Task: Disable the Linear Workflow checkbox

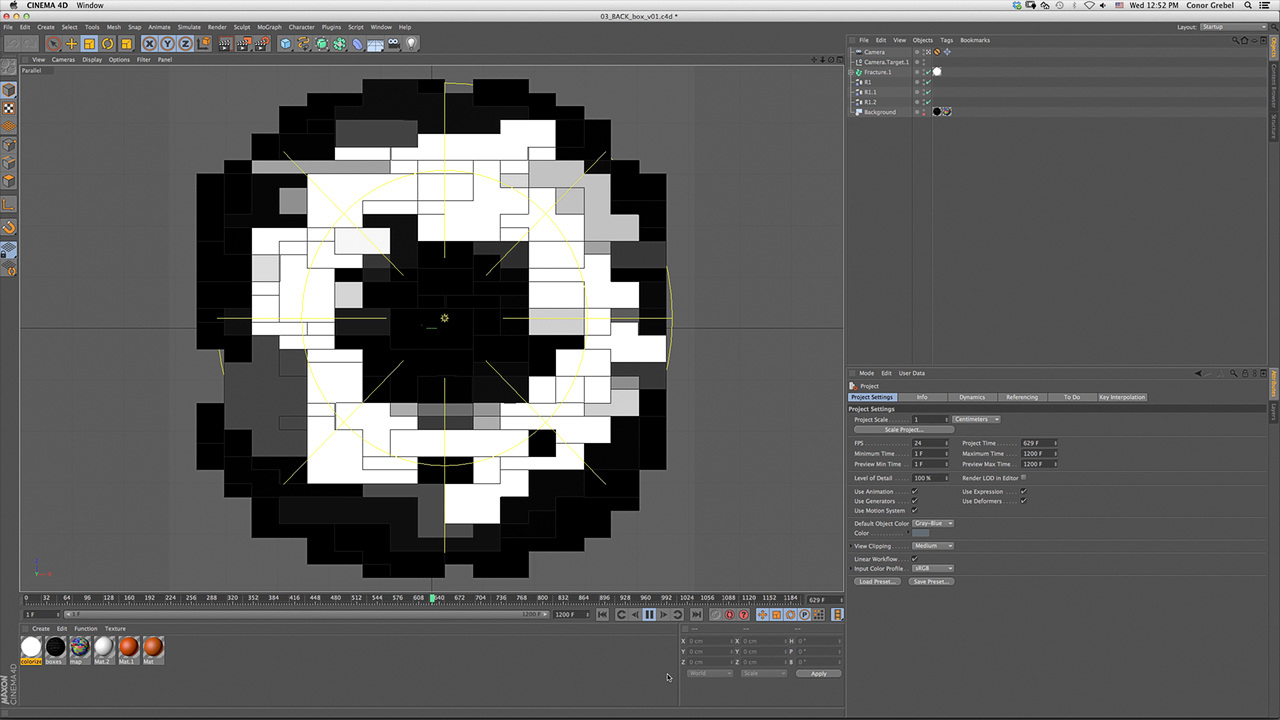Action: 915,559
